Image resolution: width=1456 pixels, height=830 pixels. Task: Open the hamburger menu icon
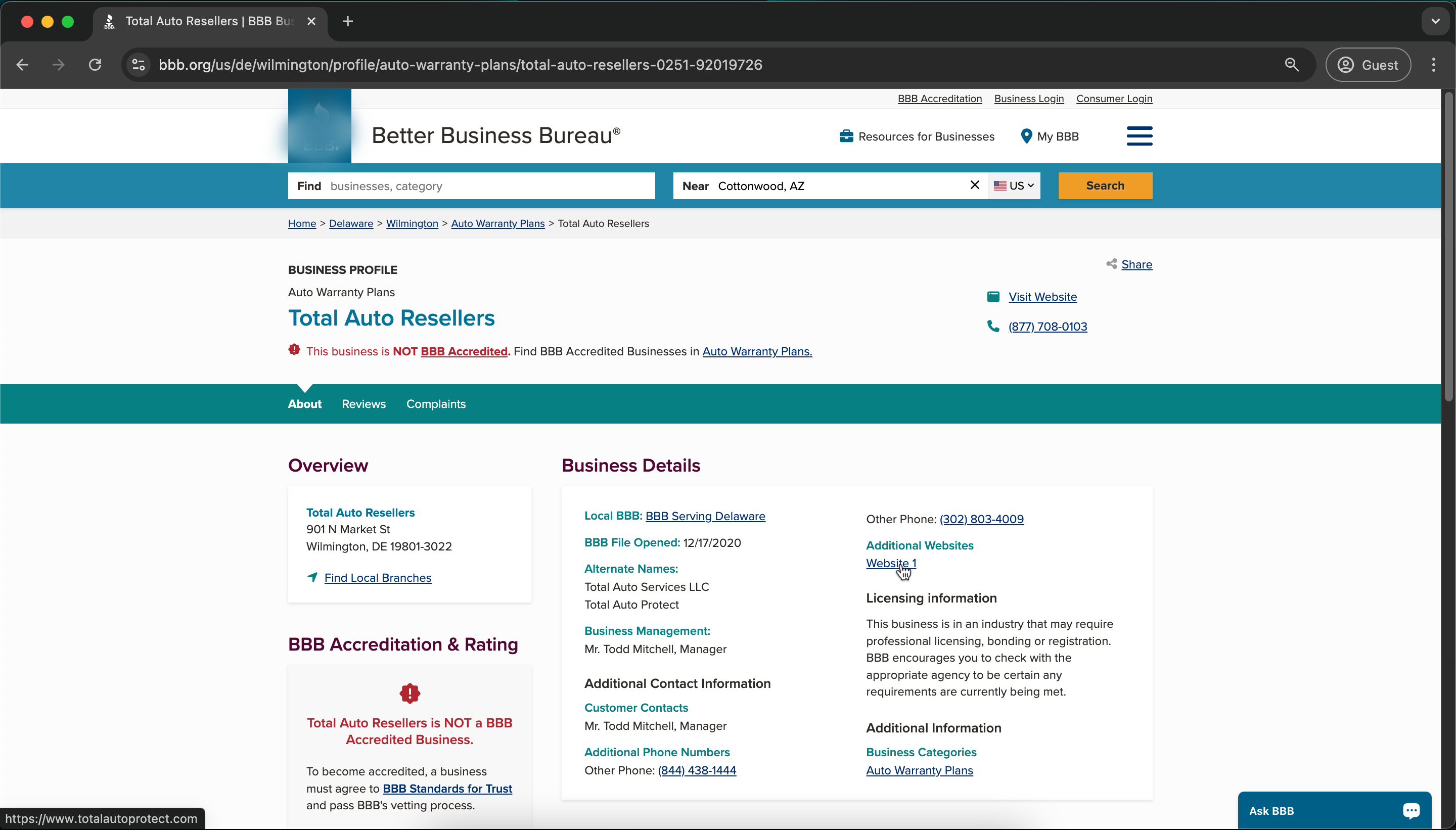tap(1139, 136)
